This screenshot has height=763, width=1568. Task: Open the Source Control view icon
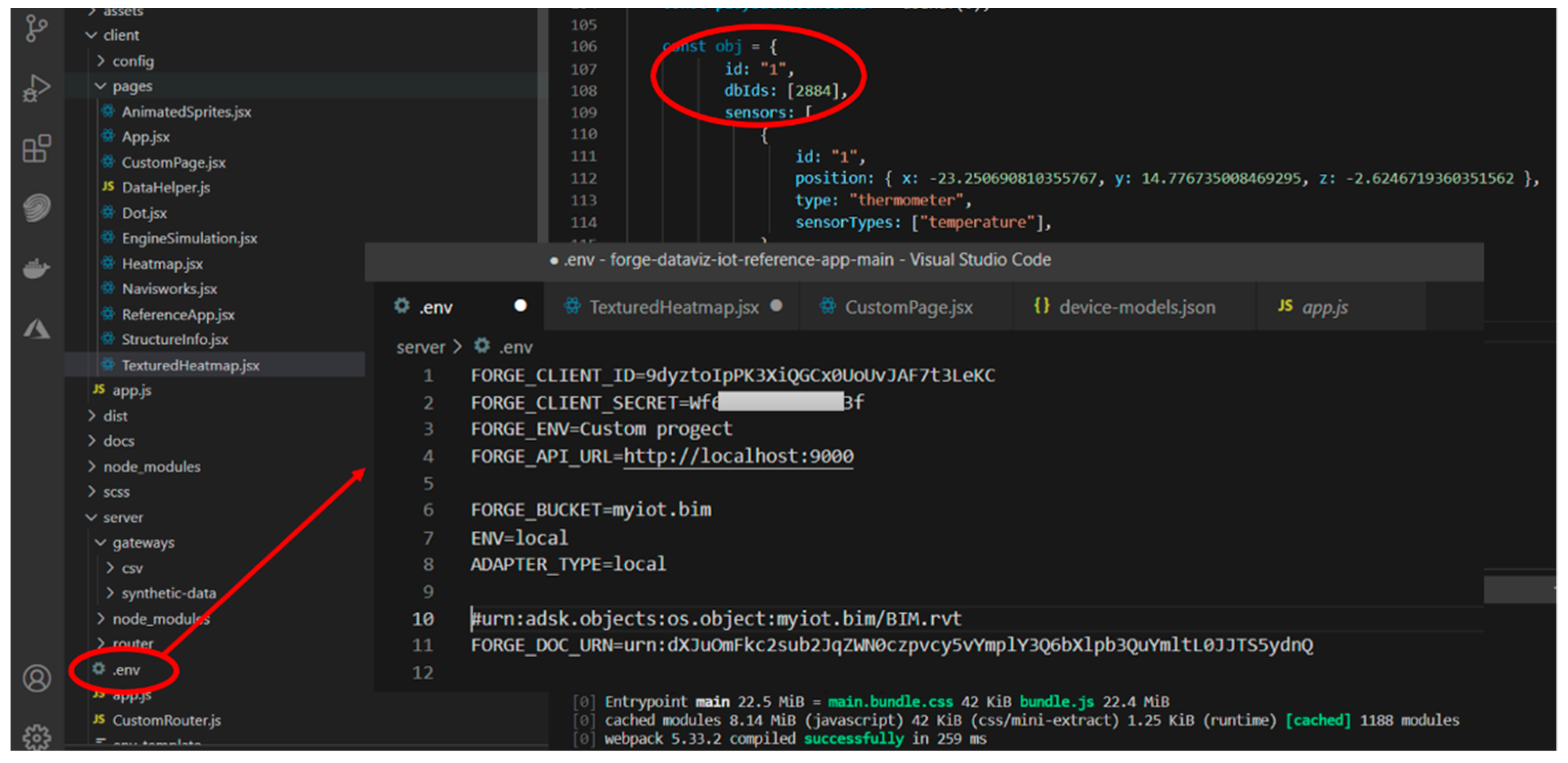click(37, 28)
